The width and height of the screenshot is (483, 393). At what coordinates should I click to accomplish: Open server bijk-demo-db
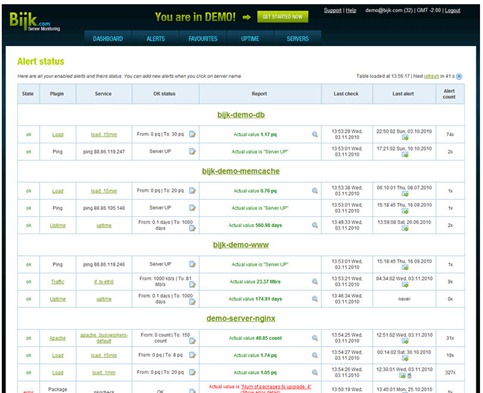[241, 115]
